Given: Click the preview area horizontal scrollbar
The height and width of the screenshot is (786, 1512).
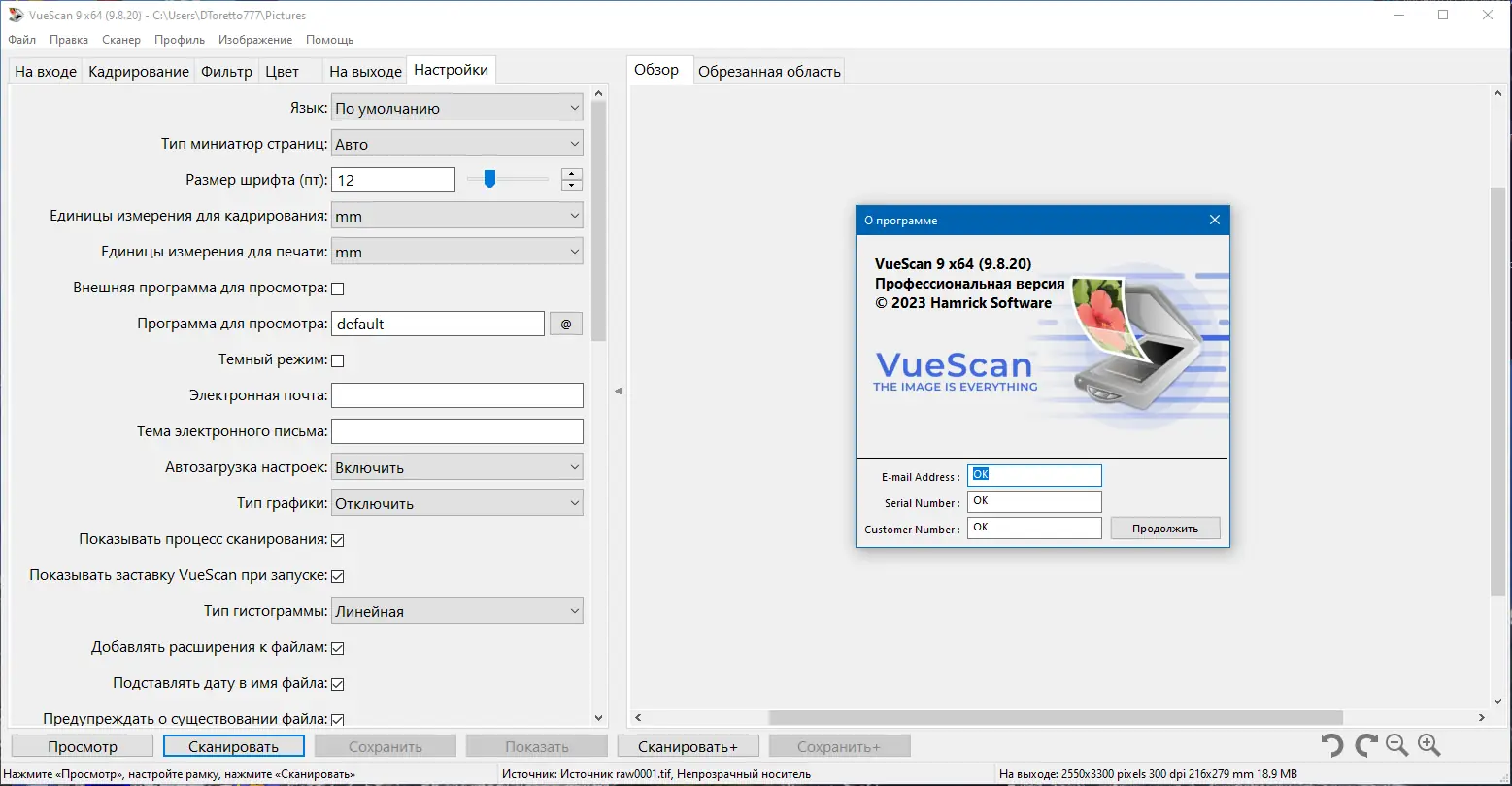Looking at the screenshot, I should [1056, 718].
